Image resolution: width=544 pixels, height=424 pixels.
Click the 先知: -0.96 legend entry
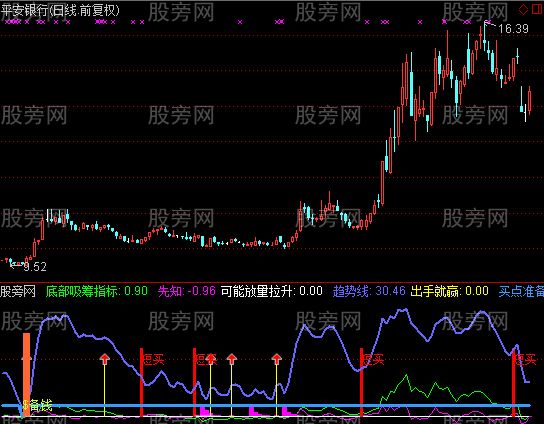[187, 291]
